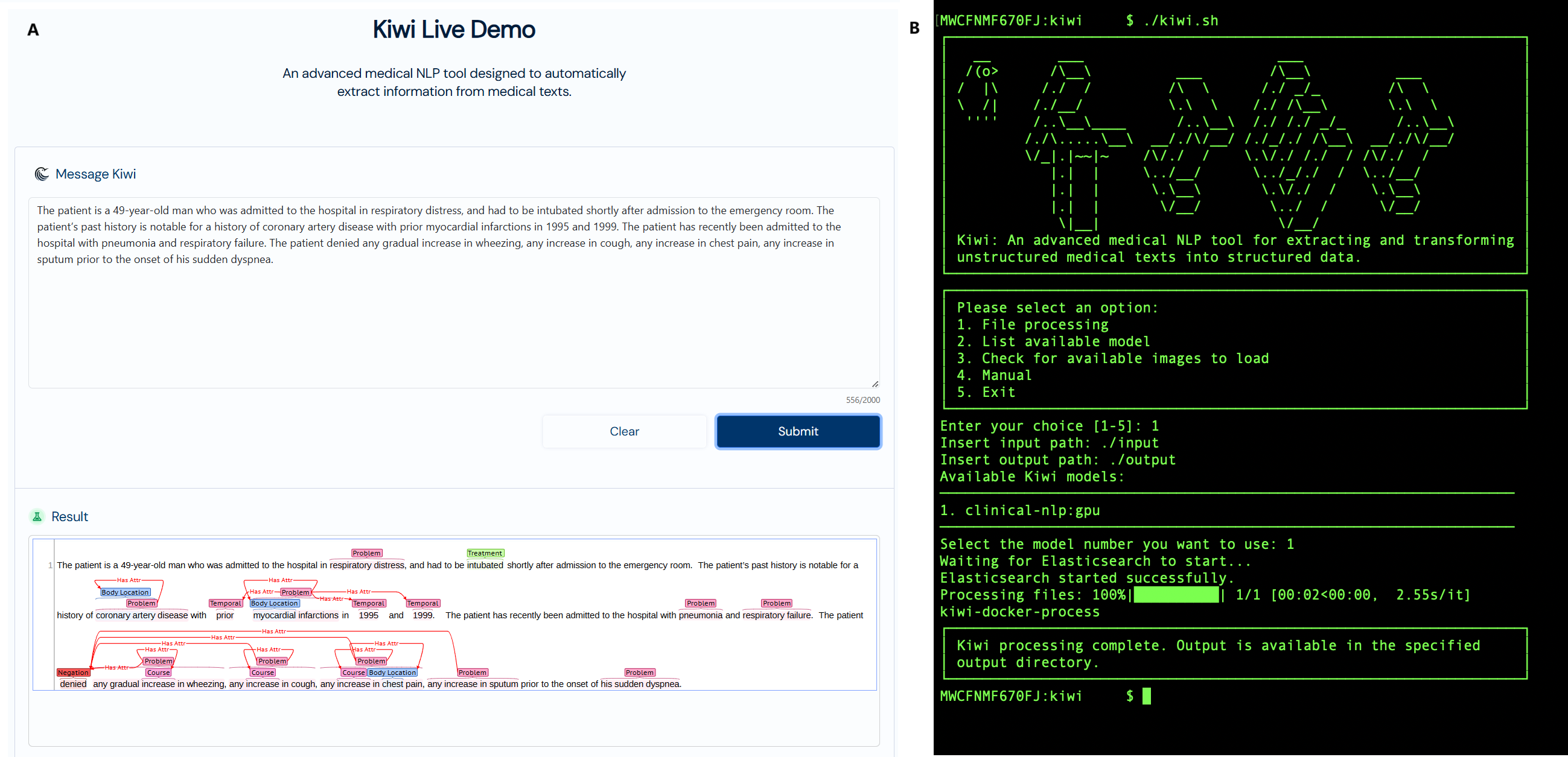Click the terminal cursor at the final prompt
Viewport: 1568px width, 757px height.
1146,695
